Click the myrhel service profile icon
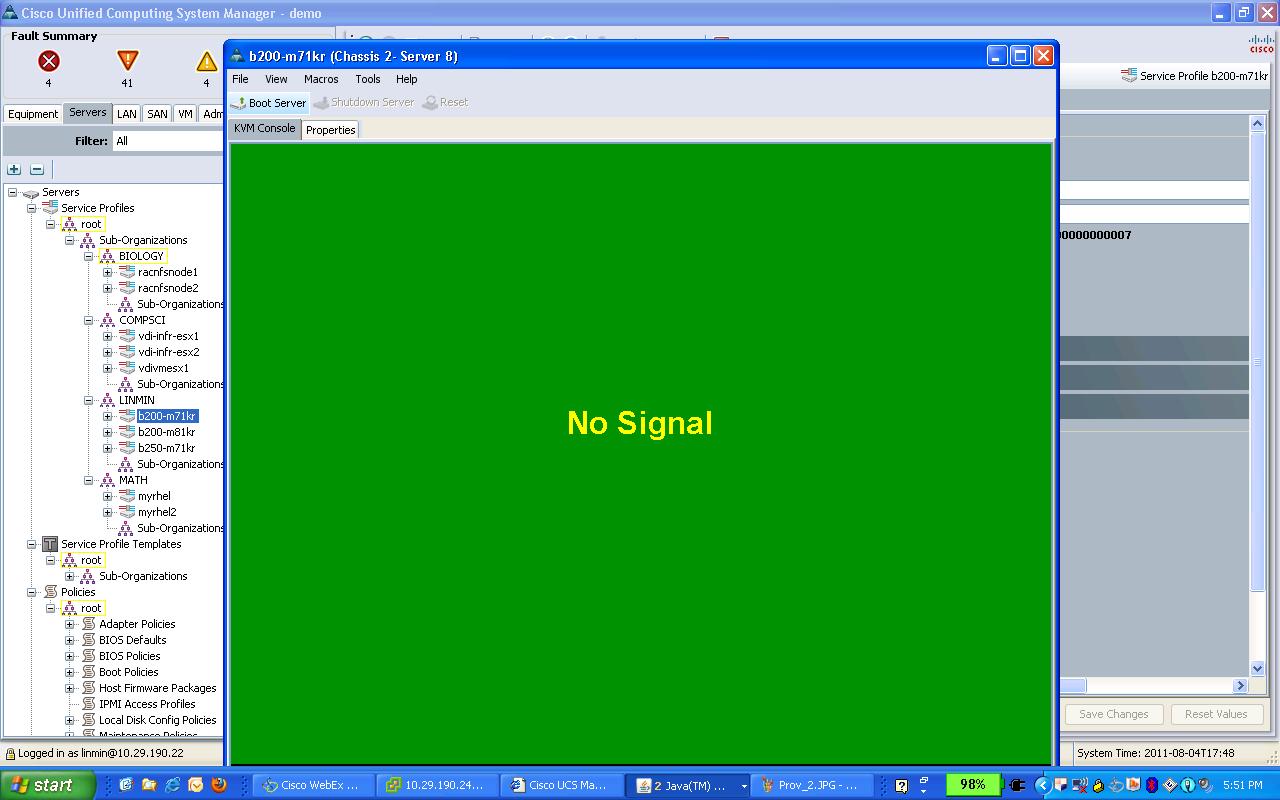 (x=127, y=496)
